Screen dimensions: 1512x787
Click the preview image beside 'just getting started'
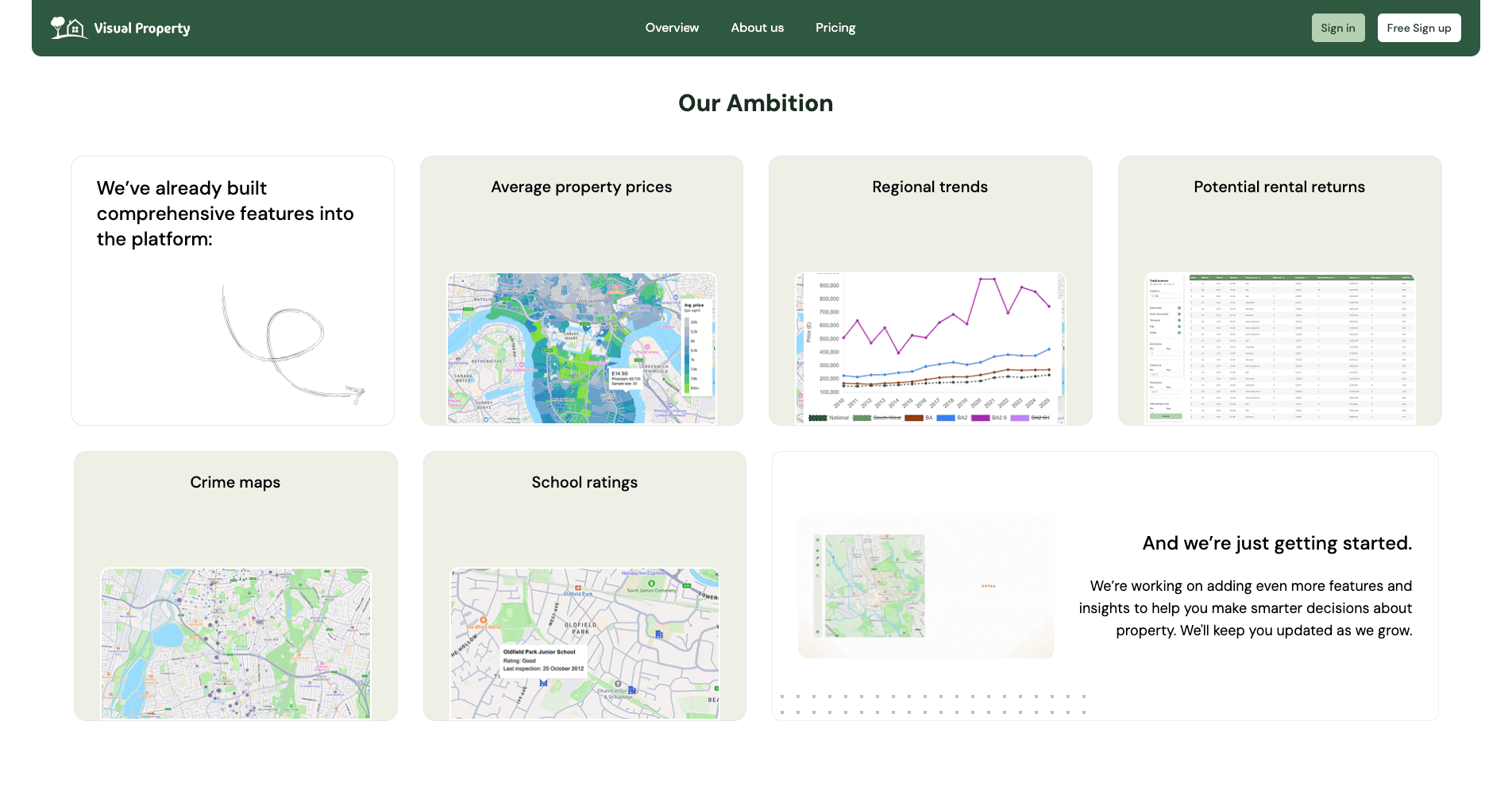tap(926, 586)
